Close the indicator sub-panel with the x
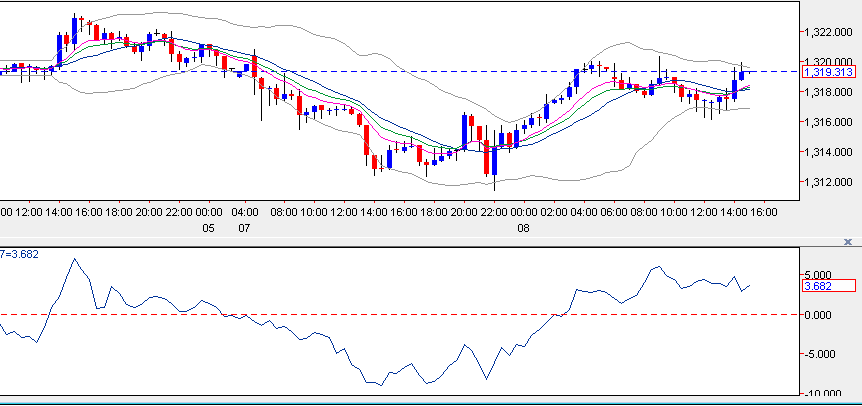Viewport: 862px width, 406px height. (x=848, y=242)
